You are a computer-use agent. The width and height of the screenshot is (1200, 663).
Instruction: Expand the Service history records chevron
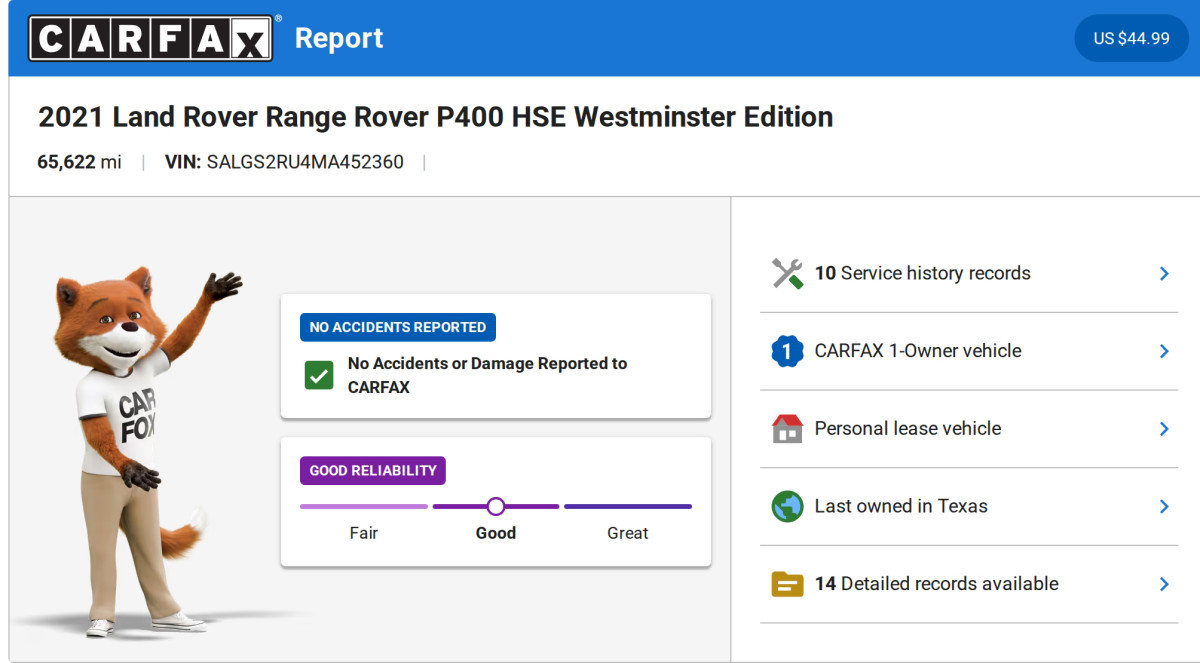[x=1163, y=273]
